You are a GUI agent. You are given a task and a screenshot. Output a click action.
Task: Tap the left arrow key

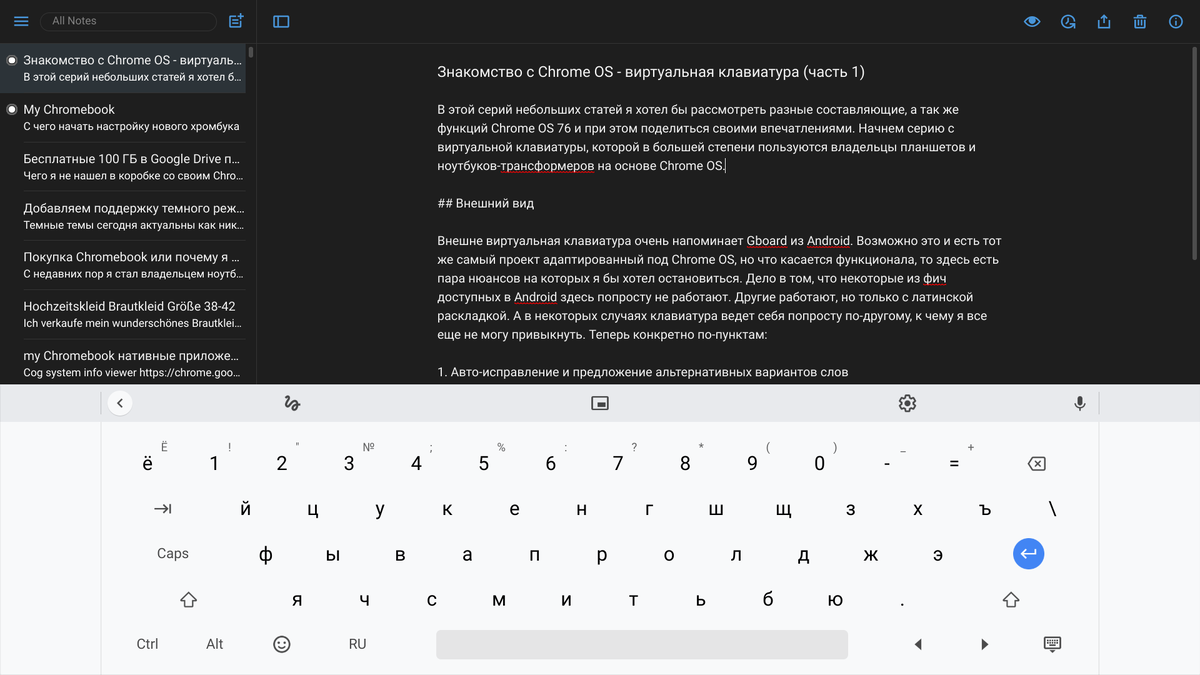918,644
